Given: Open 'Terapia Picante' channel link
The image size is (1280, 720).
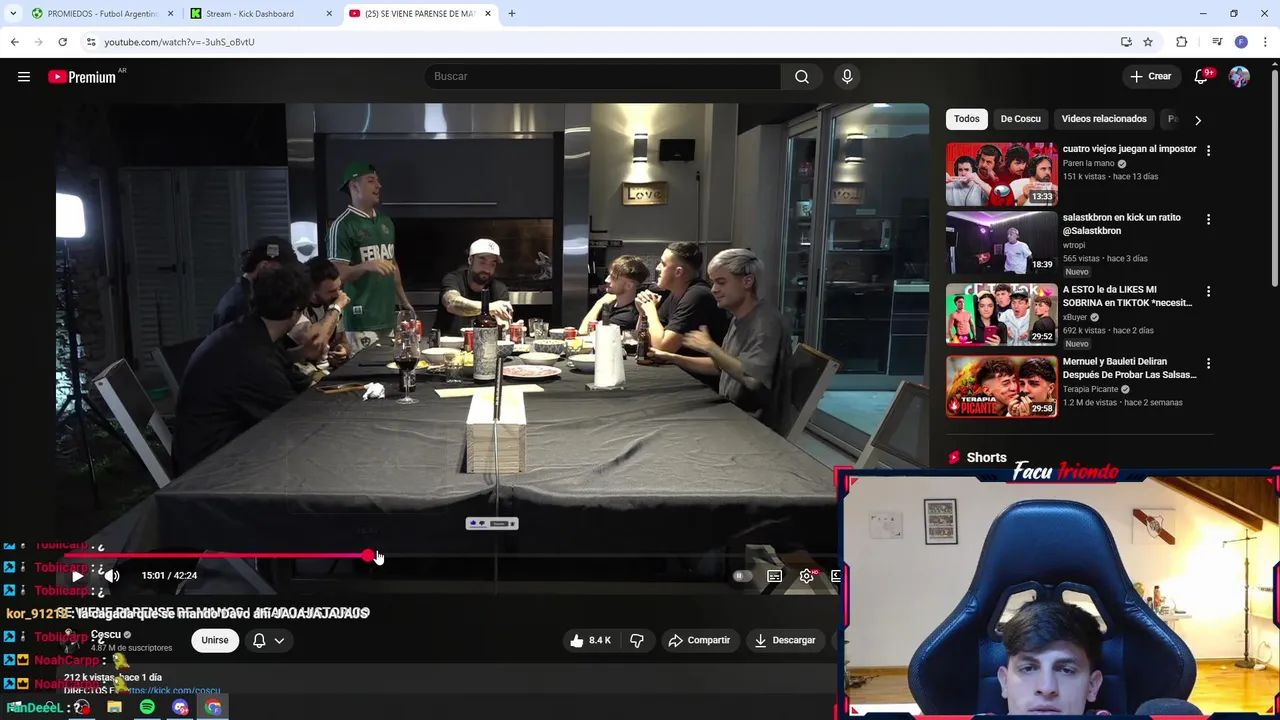Looking at the screenshot, I should click(x=1088, y=389).
